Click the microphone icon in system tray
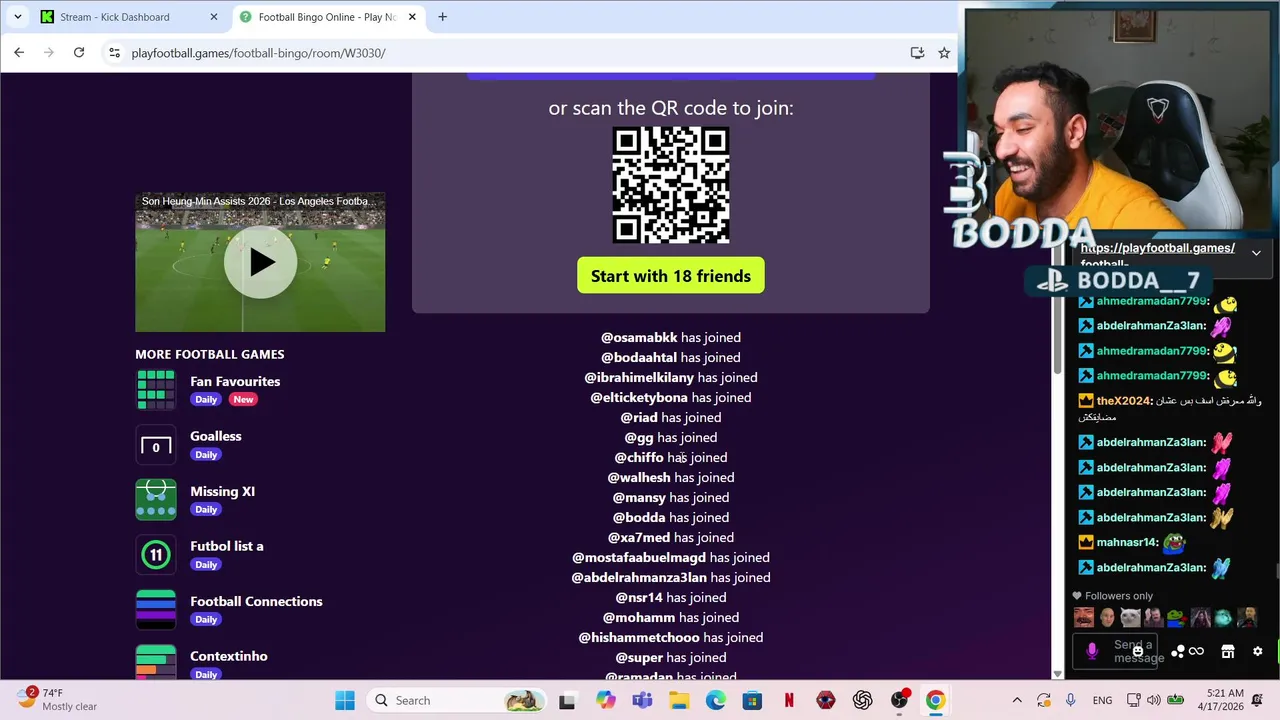 tap(1071, 700)
